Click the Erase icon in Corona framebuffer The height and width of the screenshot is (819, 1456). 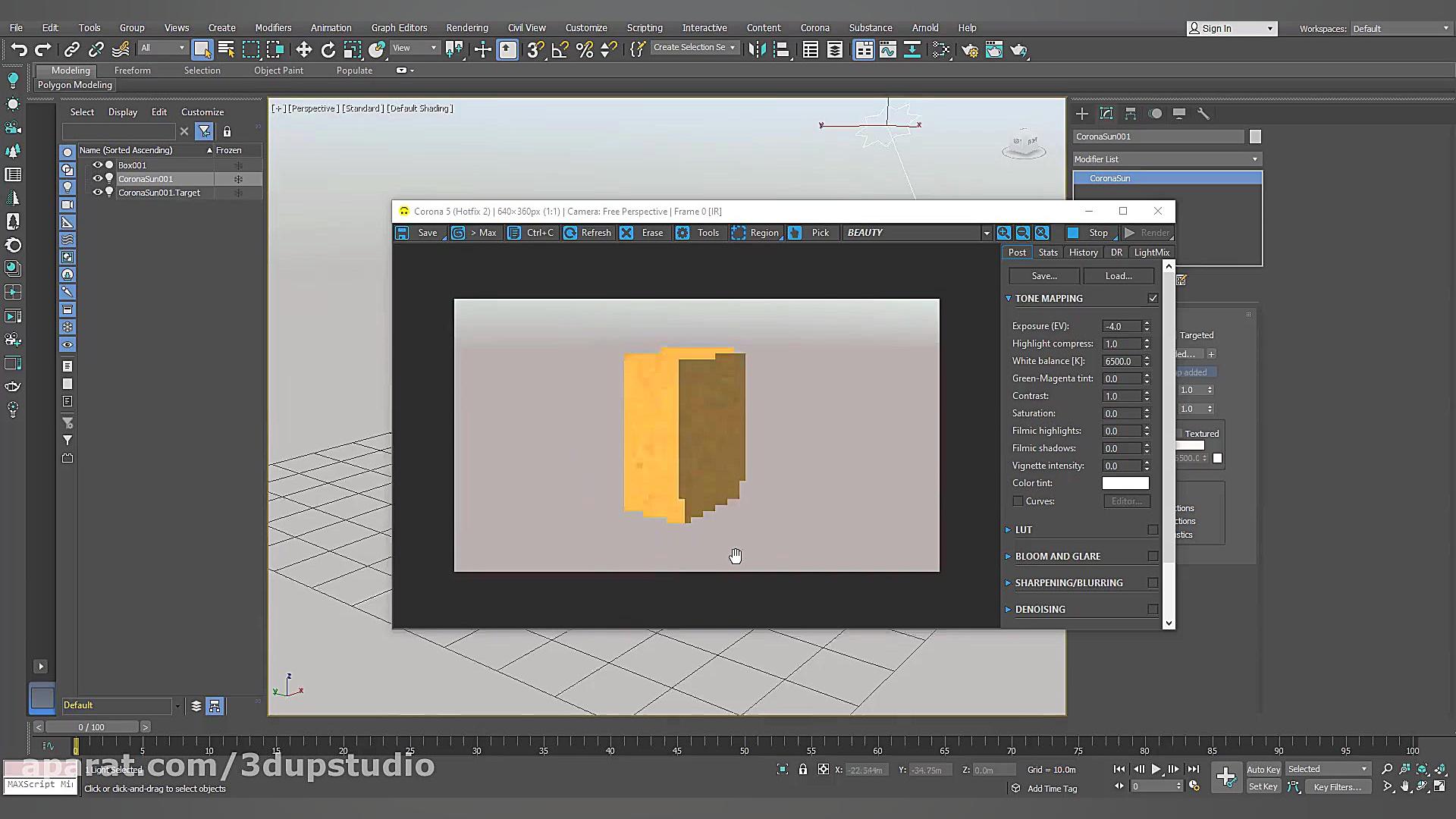pyautogui.click(x=626, y=233)
